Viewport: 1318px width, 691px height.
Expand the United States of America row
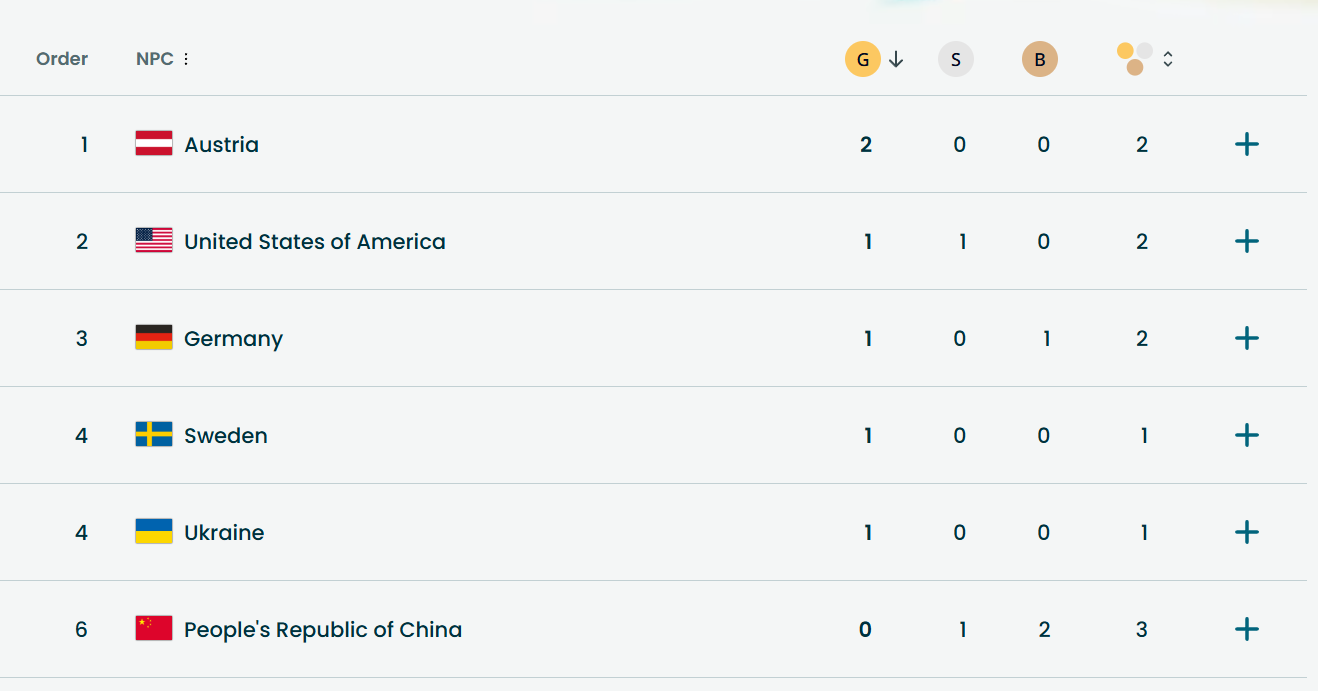tap(1246, 241)
